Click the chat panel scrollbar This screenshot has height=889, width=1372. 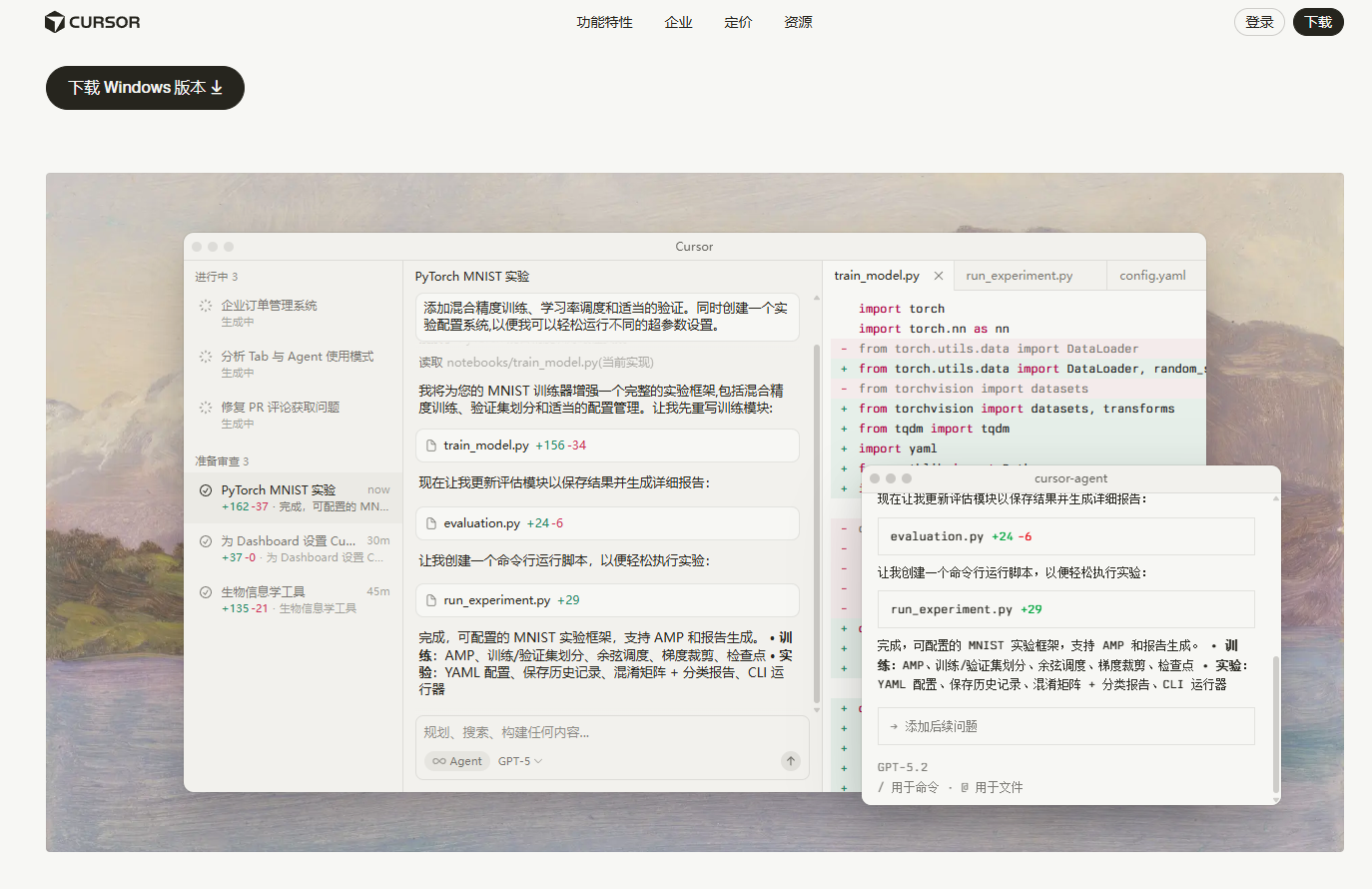tap(817, 524)
